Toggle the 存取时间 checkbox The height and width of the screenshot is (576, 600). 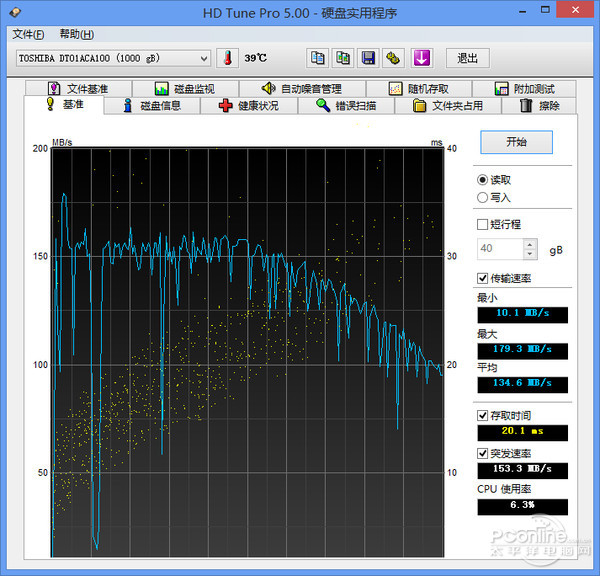click(x=484, y=415)
